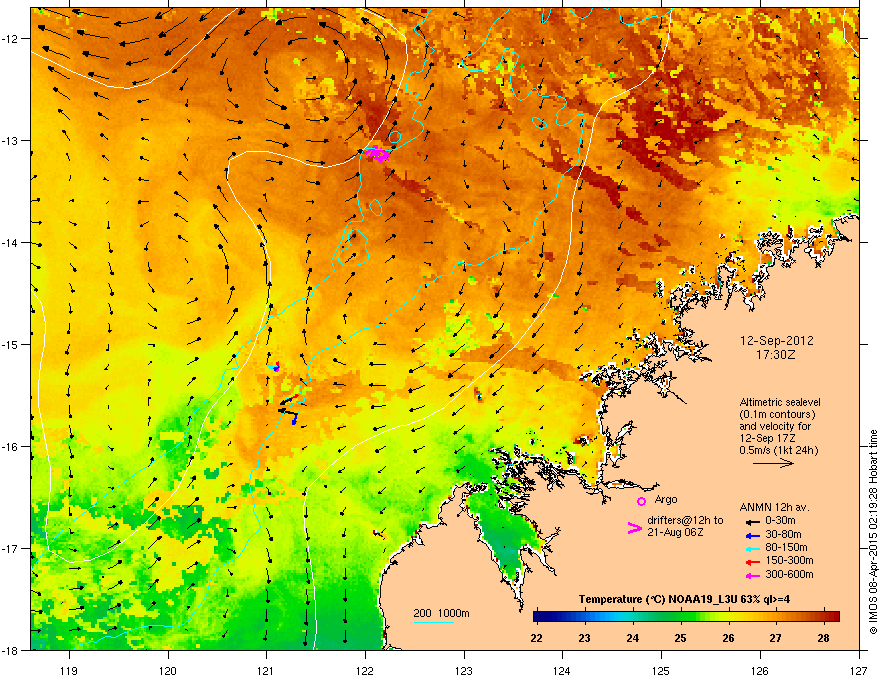Click the '17:30Z' time label
The height and width of the screenshot is (680, 880).
[776, 355]
